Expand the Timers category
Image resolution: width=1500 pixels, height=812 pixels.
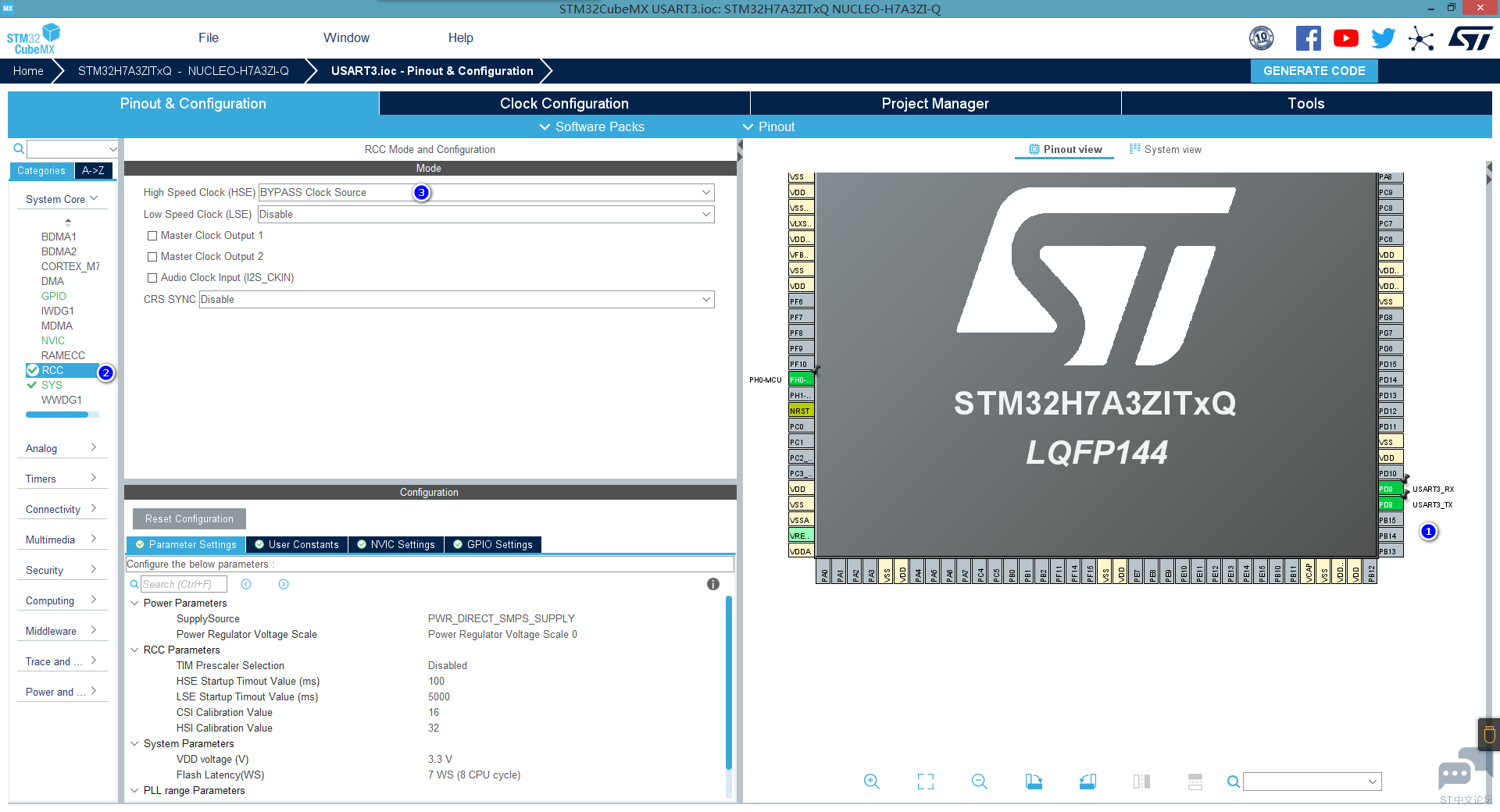pyautogui.click(x=62, y=479)
